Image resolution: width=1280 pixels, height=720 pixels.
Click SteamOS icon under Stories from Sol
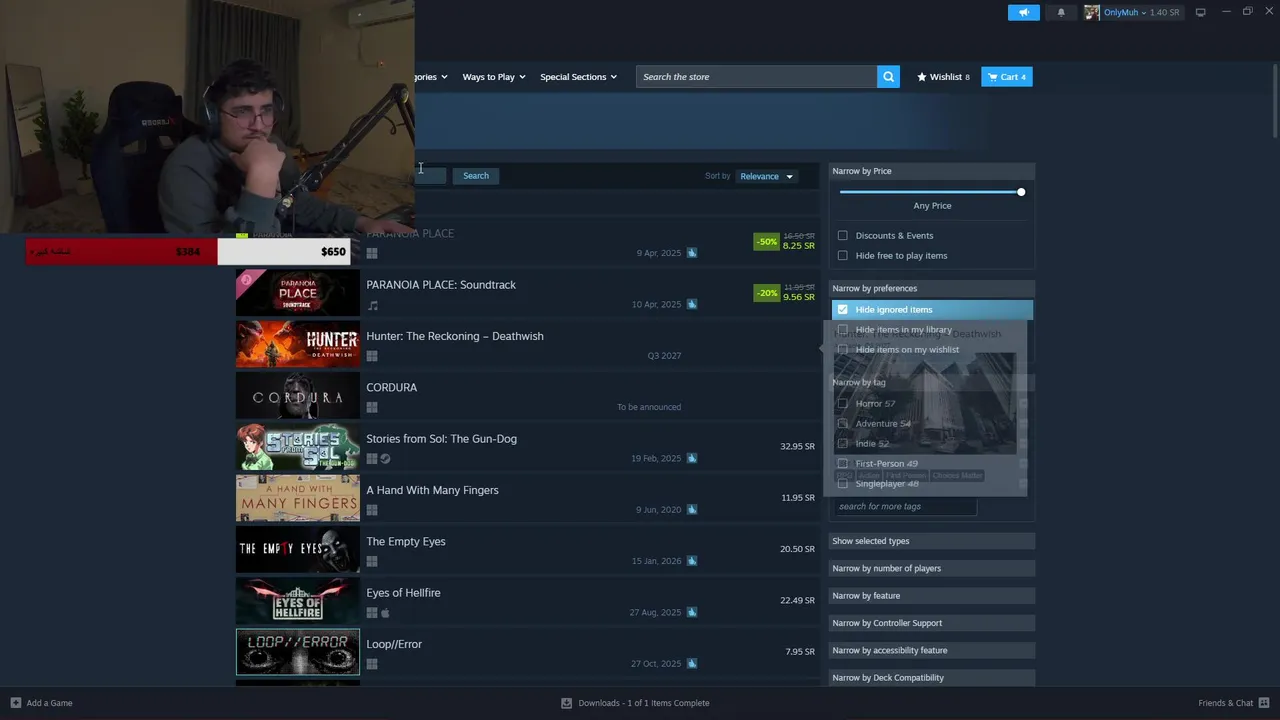tap(385, 459)
